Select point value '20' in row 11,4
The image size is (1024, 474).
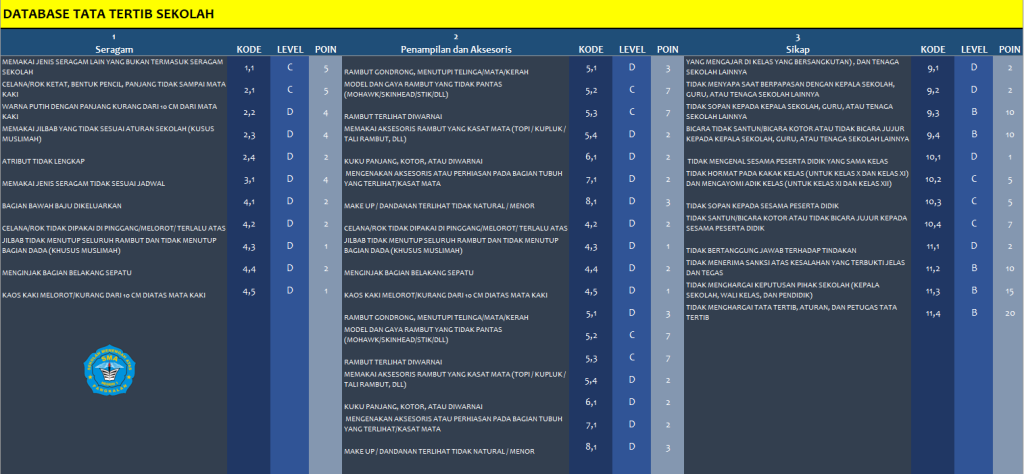(1010, 313)
